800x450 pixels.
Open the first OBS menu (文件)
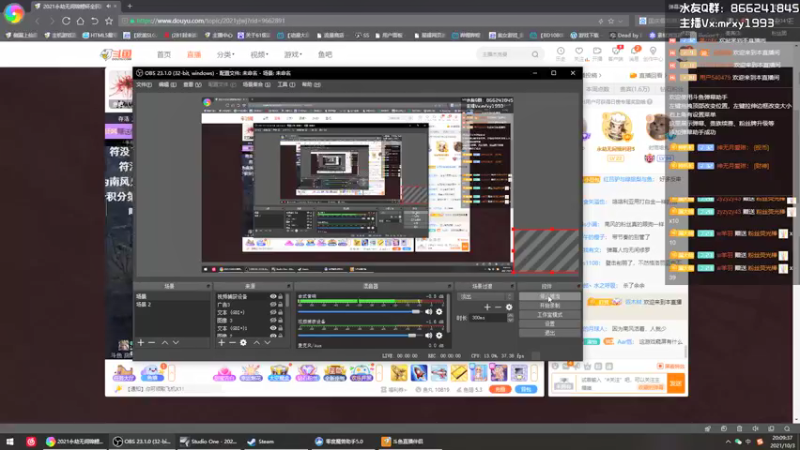(x=144, y=85)
